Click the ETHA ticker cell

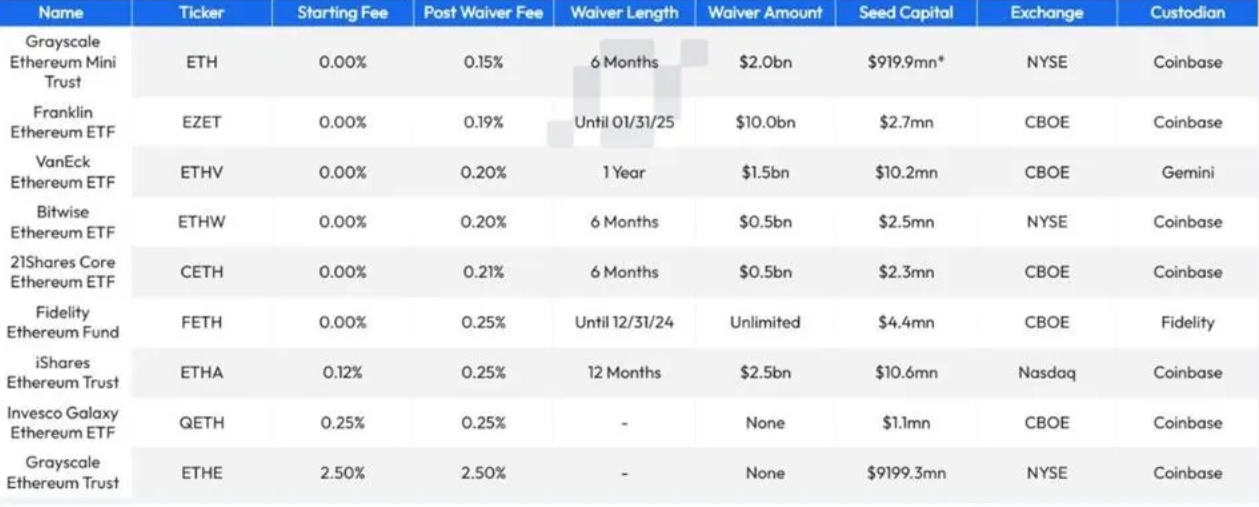201,372
